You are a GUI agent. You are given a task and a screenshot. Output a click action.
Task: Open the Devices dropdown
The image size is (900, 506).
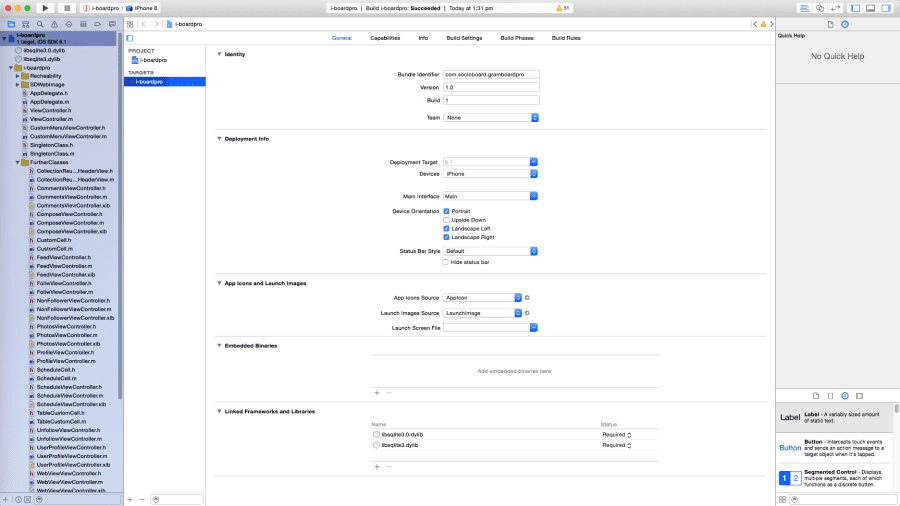click(x=490, y=174)
